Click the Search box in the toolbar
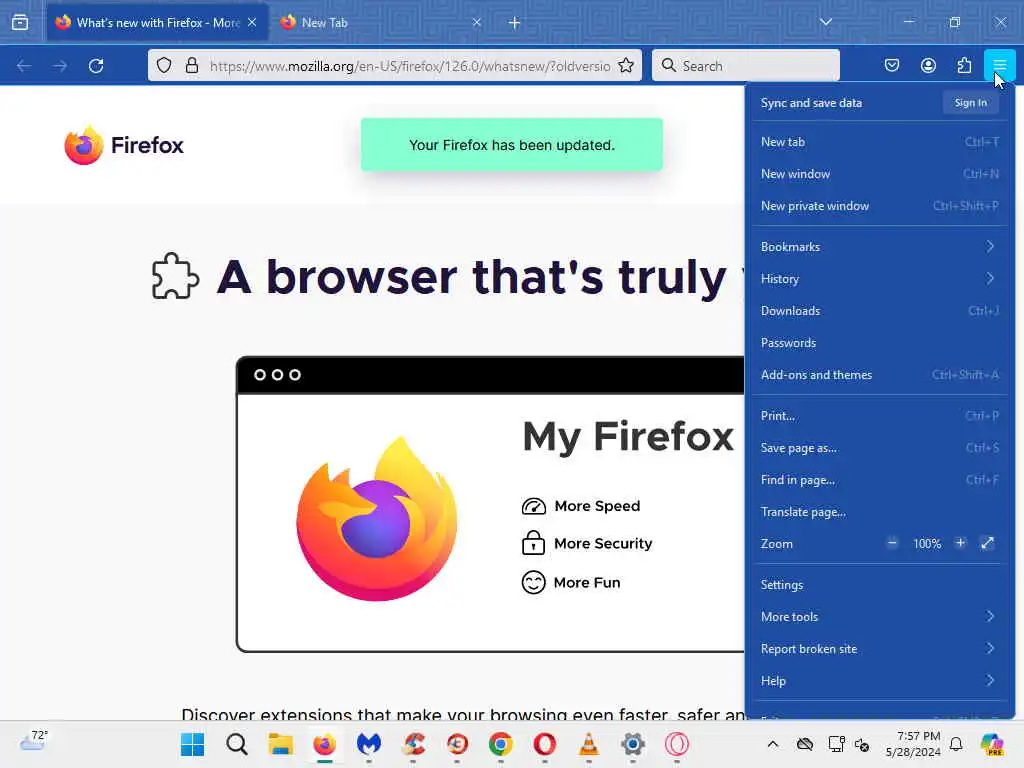Image resolution: width=1024 pixels, height=768 pixels. [746, 65]
